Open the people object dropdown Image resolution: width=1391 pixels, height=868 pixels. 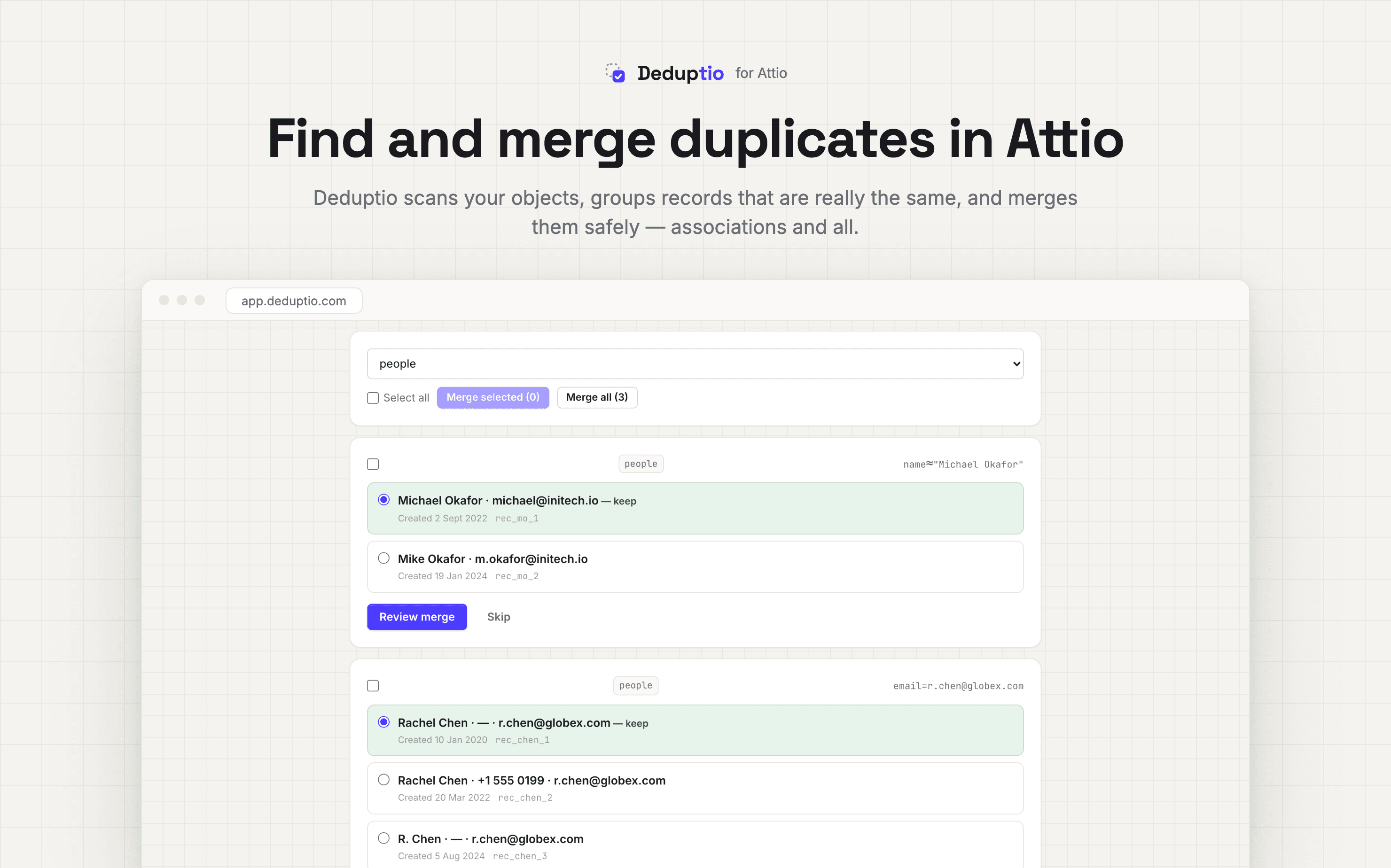pyautogui.click(x=695, y=364)
